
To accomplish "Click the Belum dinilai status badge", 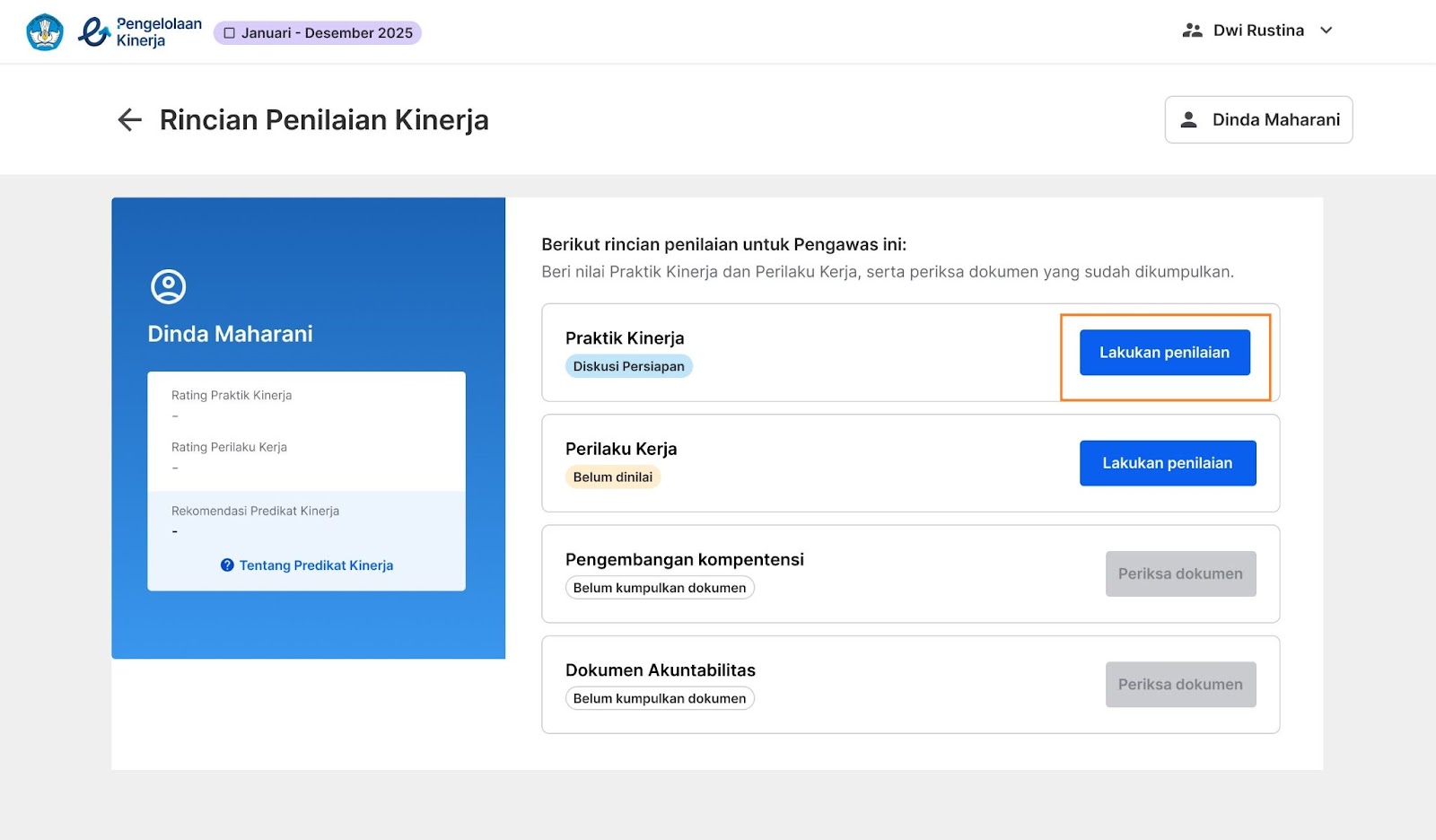I will [613, 477].
